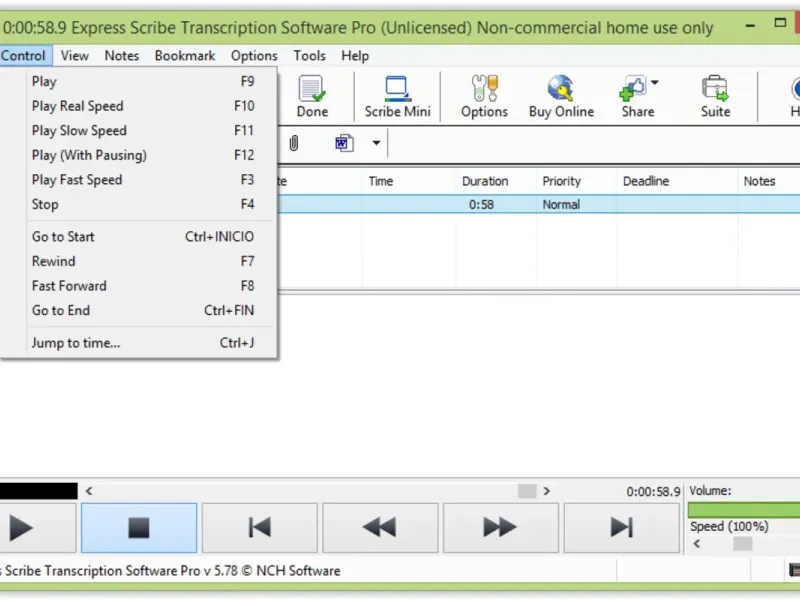
Task: Open the Notes menu
Action: (121, 56)
